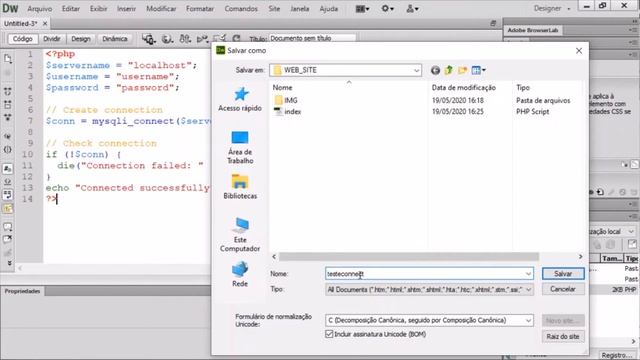This screenshot has height=360, width=640.
Task: Go up one folder level in the Save dialog
Action: click(x=449, y=70)
